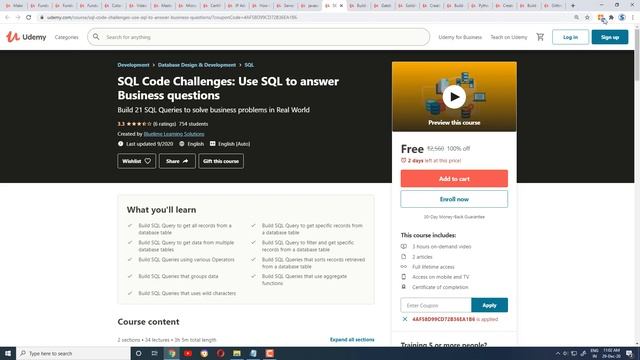Screen dimensions: 640x360
Task: Reload the current page
Action: [29, 18]
